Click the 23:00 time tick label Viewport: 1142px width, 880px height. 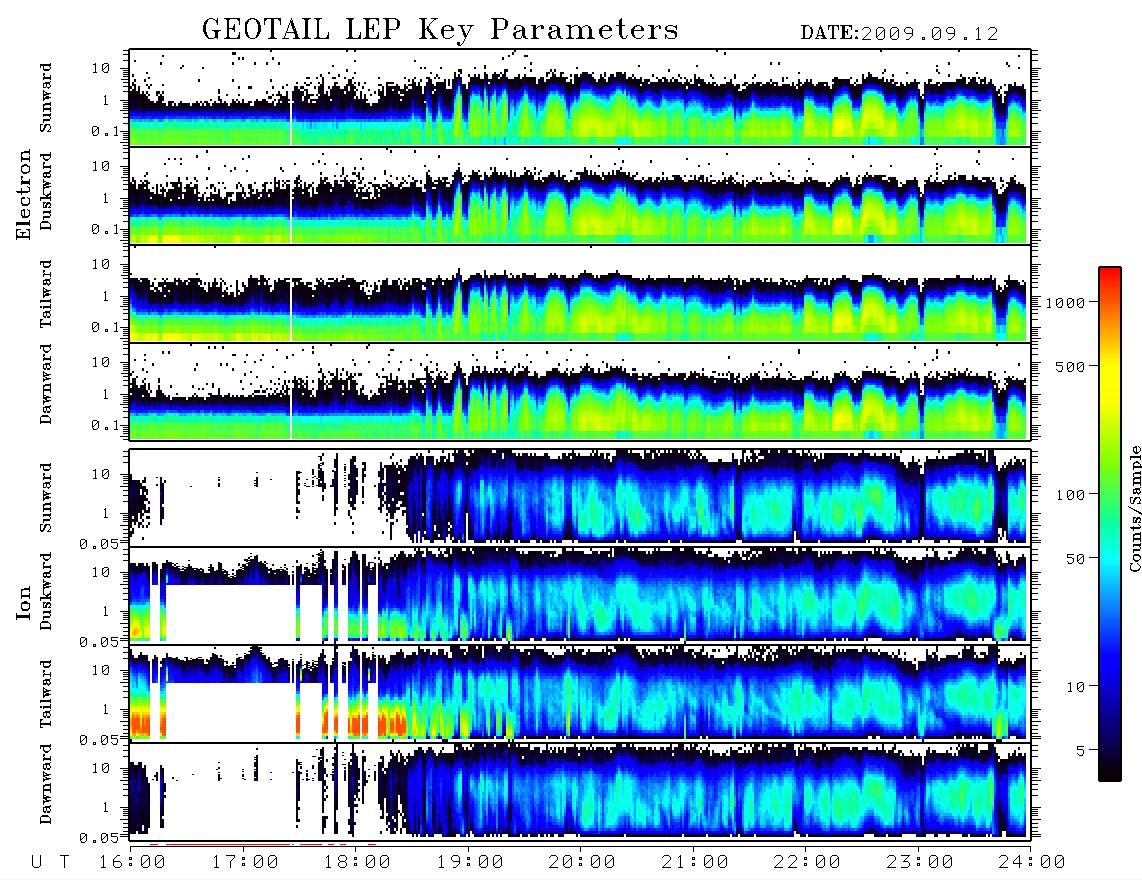(919, 862)
